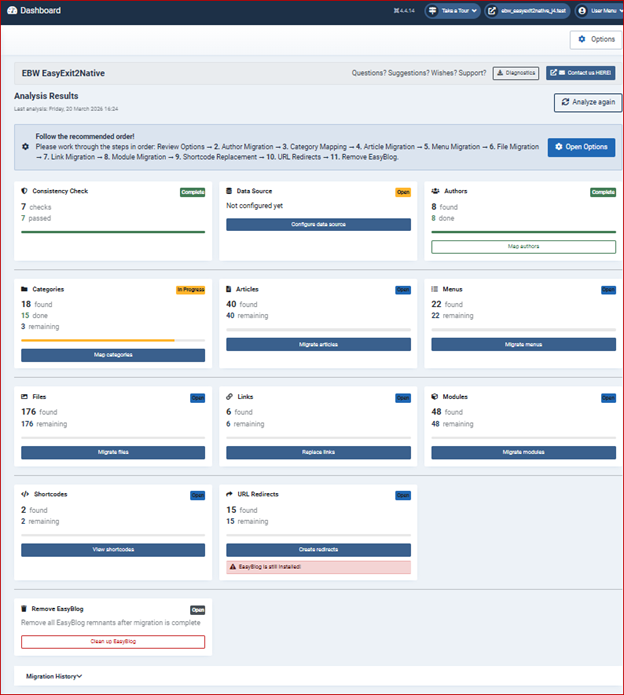The width and height of the screenshot is (624, 695).
Task: Click the Options button at top right
Action: pyautogui.click(x=596, y=39)
